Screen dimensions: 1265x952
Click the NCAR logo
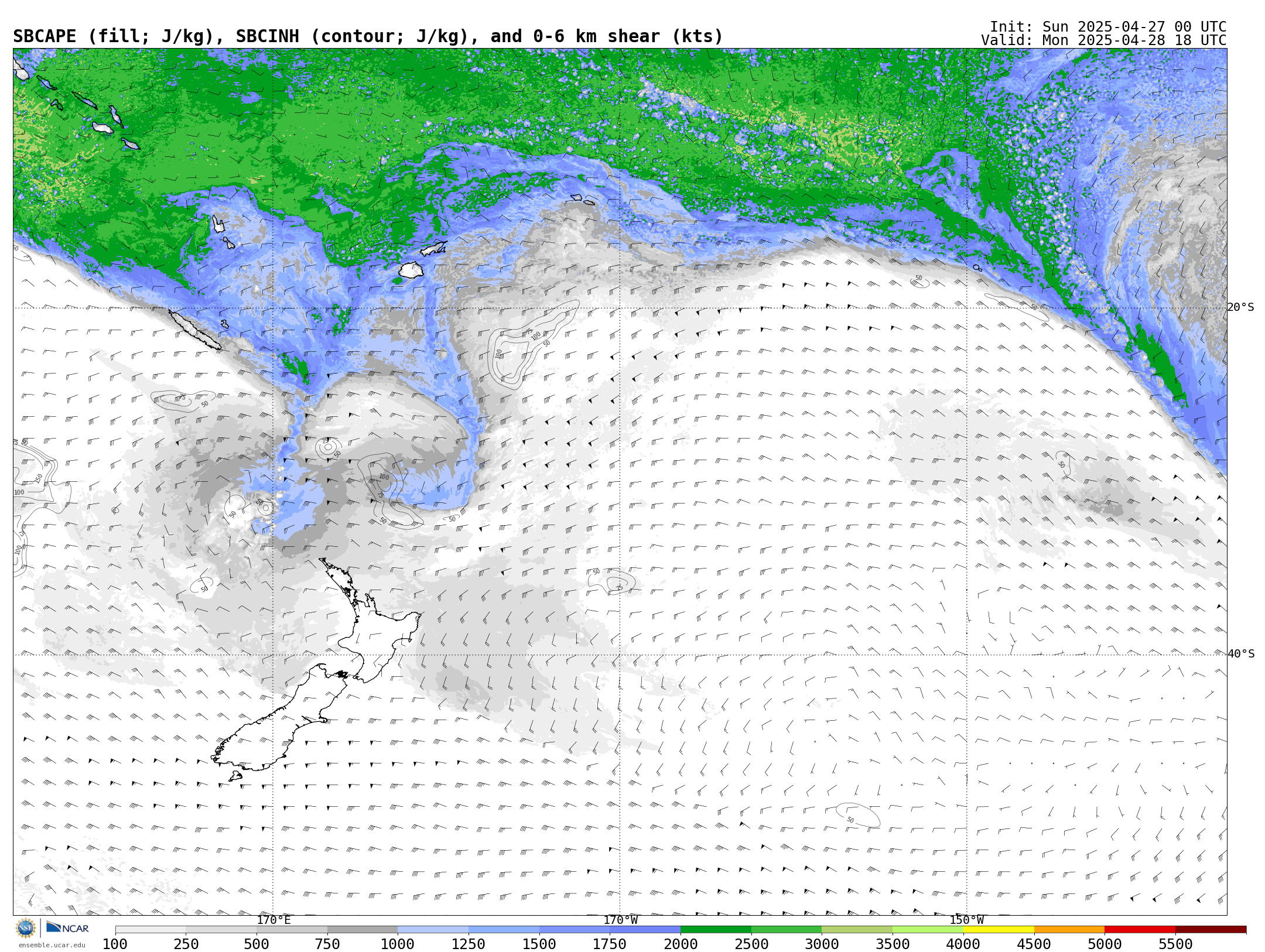[x=68, y=927]
